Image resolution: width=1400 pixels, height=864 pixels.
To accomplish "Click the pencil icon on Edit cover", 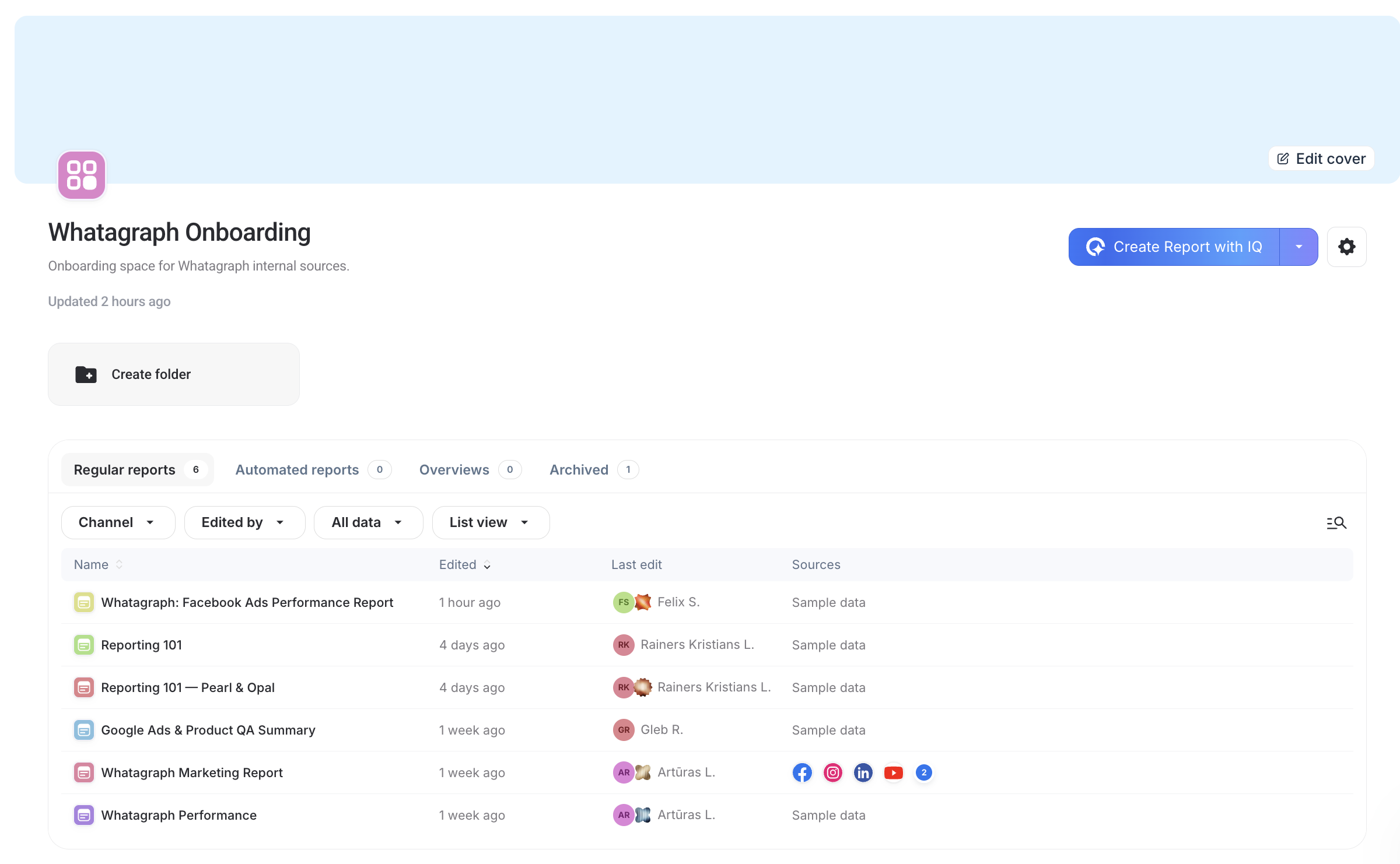I will point(1283,159).
